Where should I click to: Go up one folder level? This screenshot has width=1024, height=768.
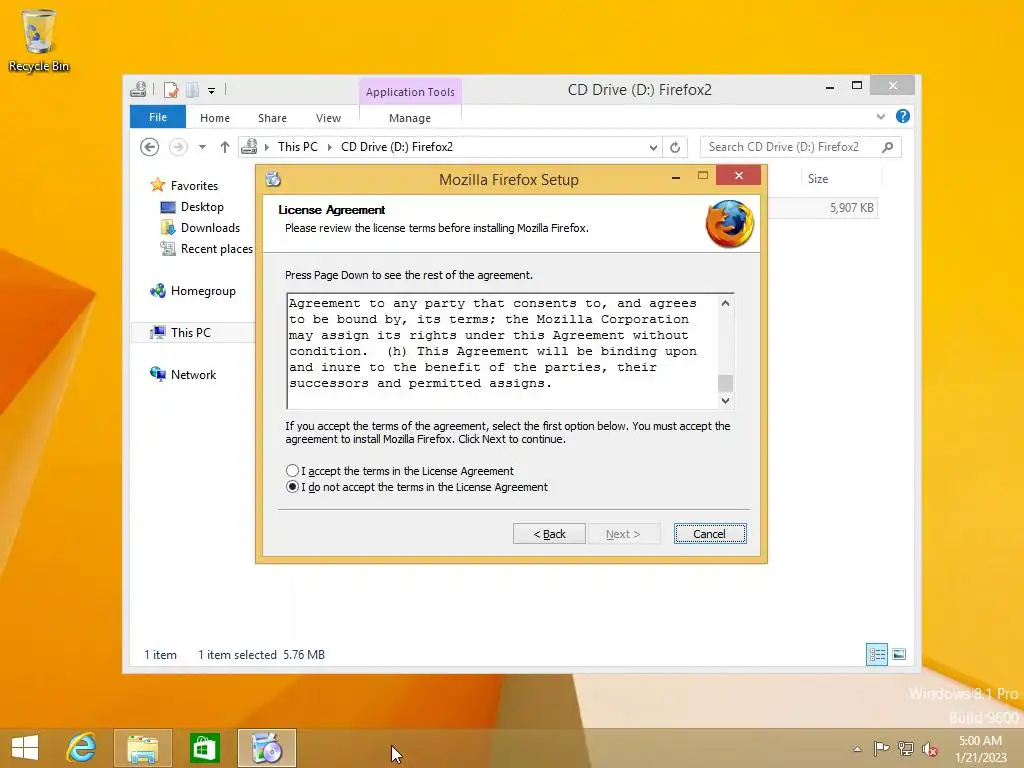pyautogui.click(x=225, y=147)
